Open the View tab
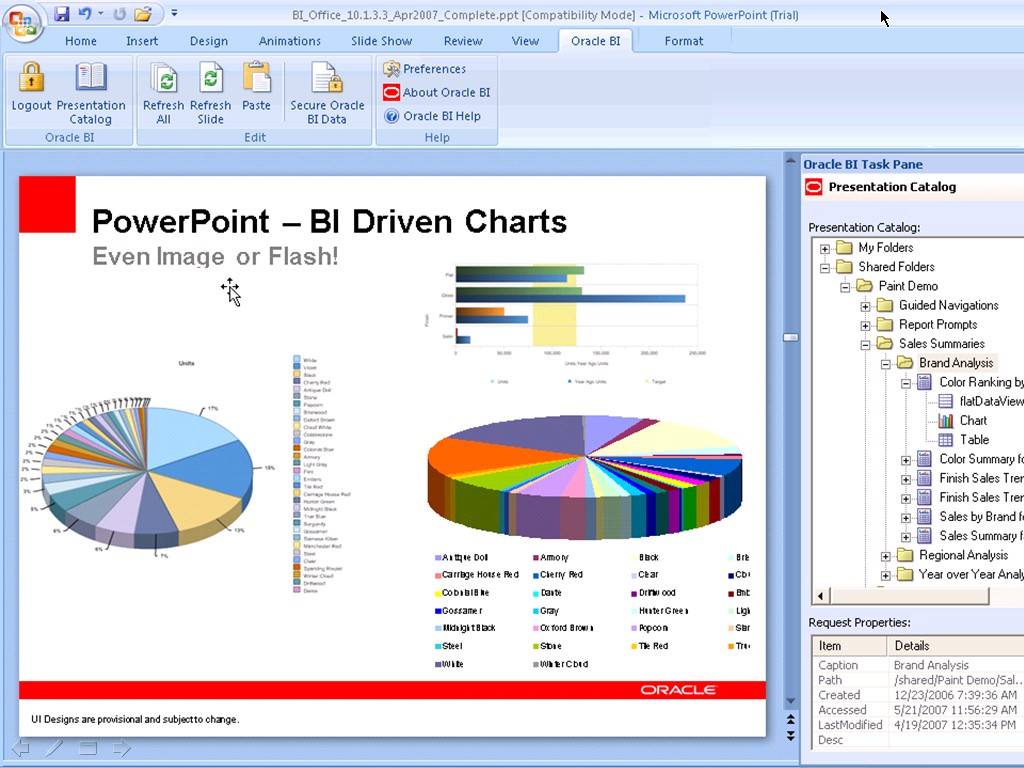The width and height of the screenshot is (1024, 768). [x=525, y=41]
